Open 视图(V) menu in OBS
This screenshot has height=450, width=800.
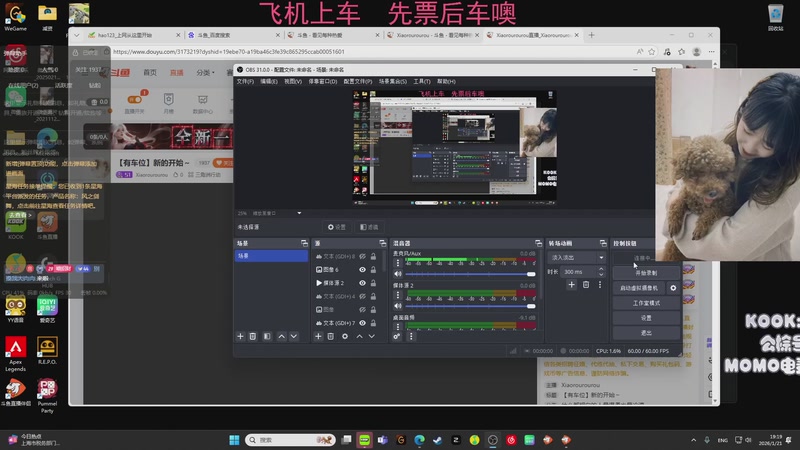(293, 82)
